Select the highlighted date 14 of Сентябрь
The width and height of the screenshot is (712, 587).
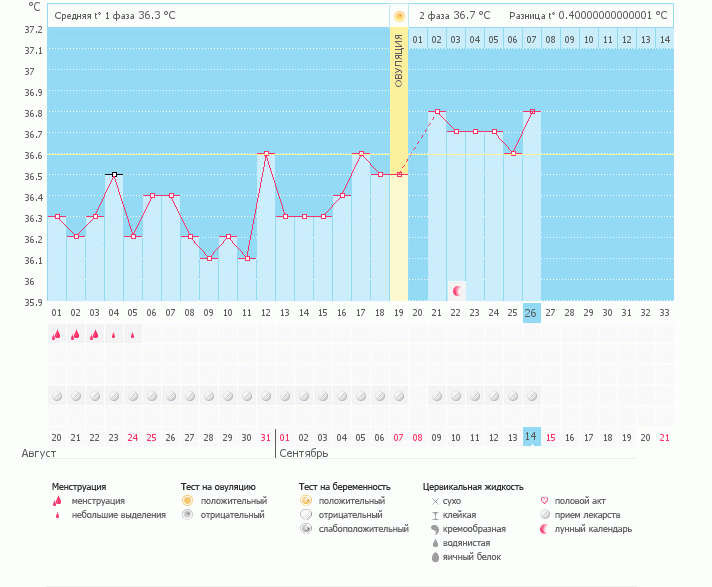pyautogui.click(x=532, y=436)
